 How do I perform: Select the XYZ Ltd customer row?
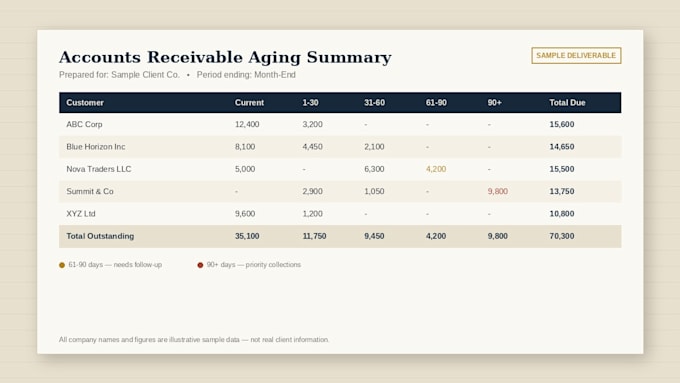click(x=340, y=214)
